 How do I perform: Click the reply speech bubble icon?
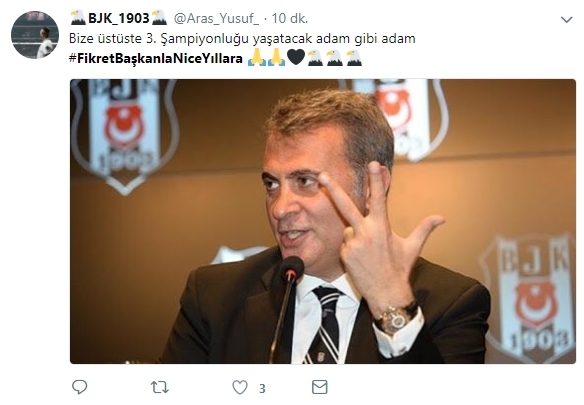(79, 387)
